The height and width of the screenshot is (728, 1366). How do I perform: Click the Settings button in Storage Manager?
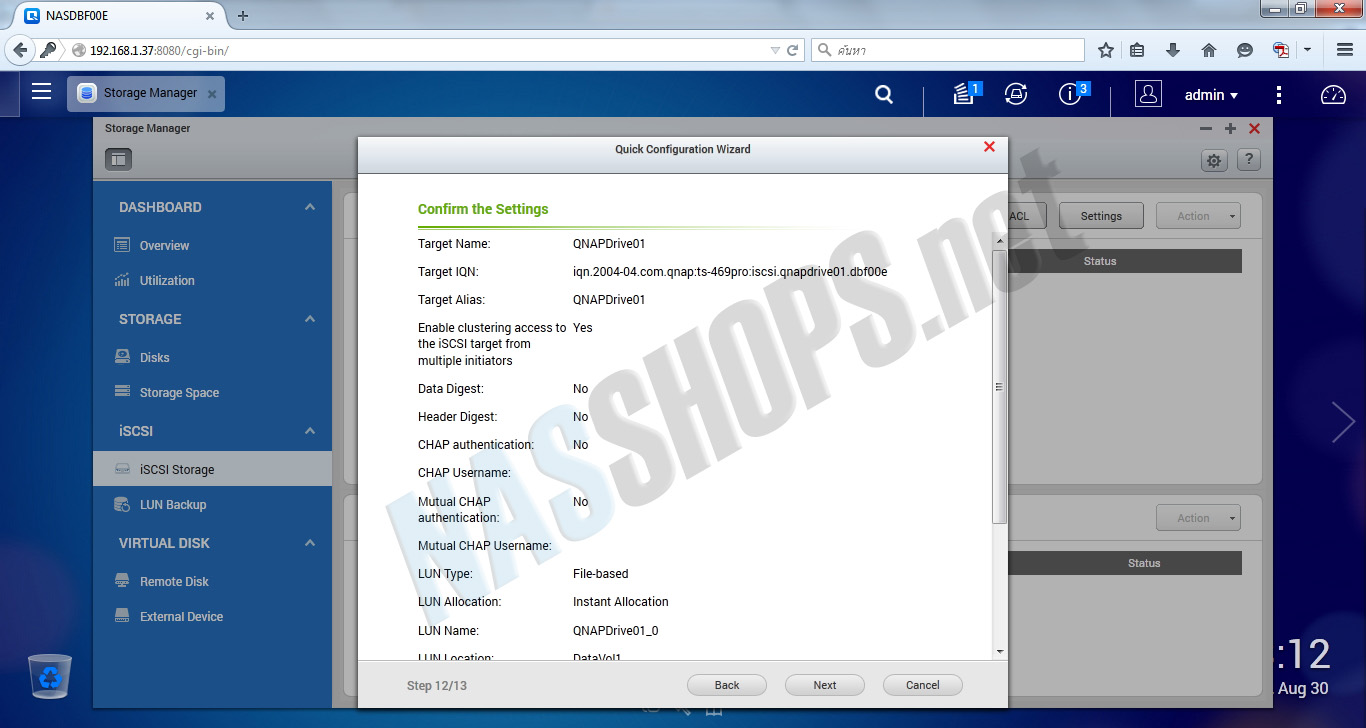(x=1101, y=216)
